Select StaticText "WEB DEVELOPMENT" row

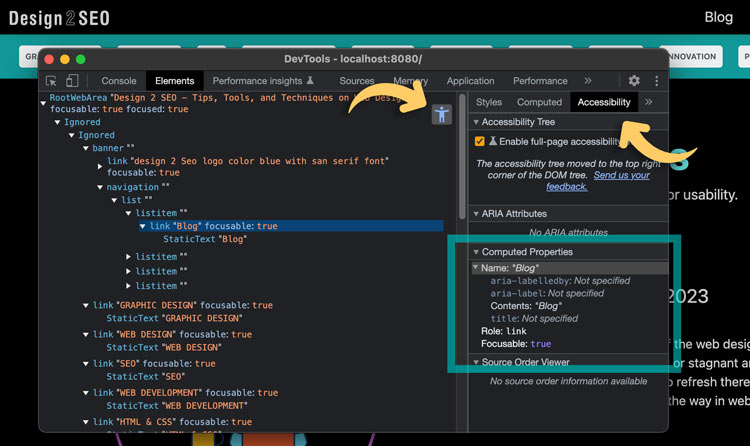click(177, 406)
